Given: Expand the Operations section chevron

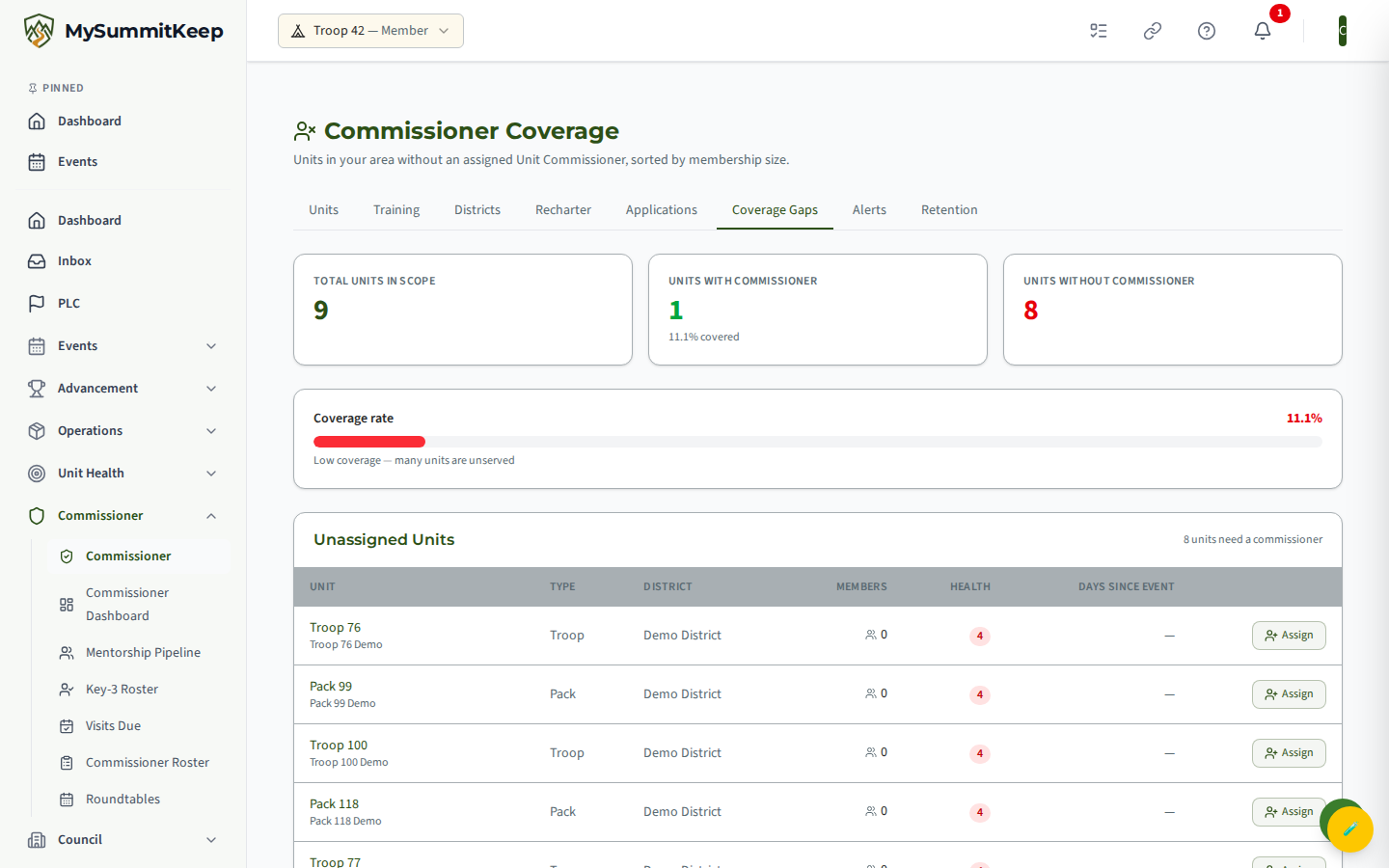Looking at the screenshot, I should point(211,431).
